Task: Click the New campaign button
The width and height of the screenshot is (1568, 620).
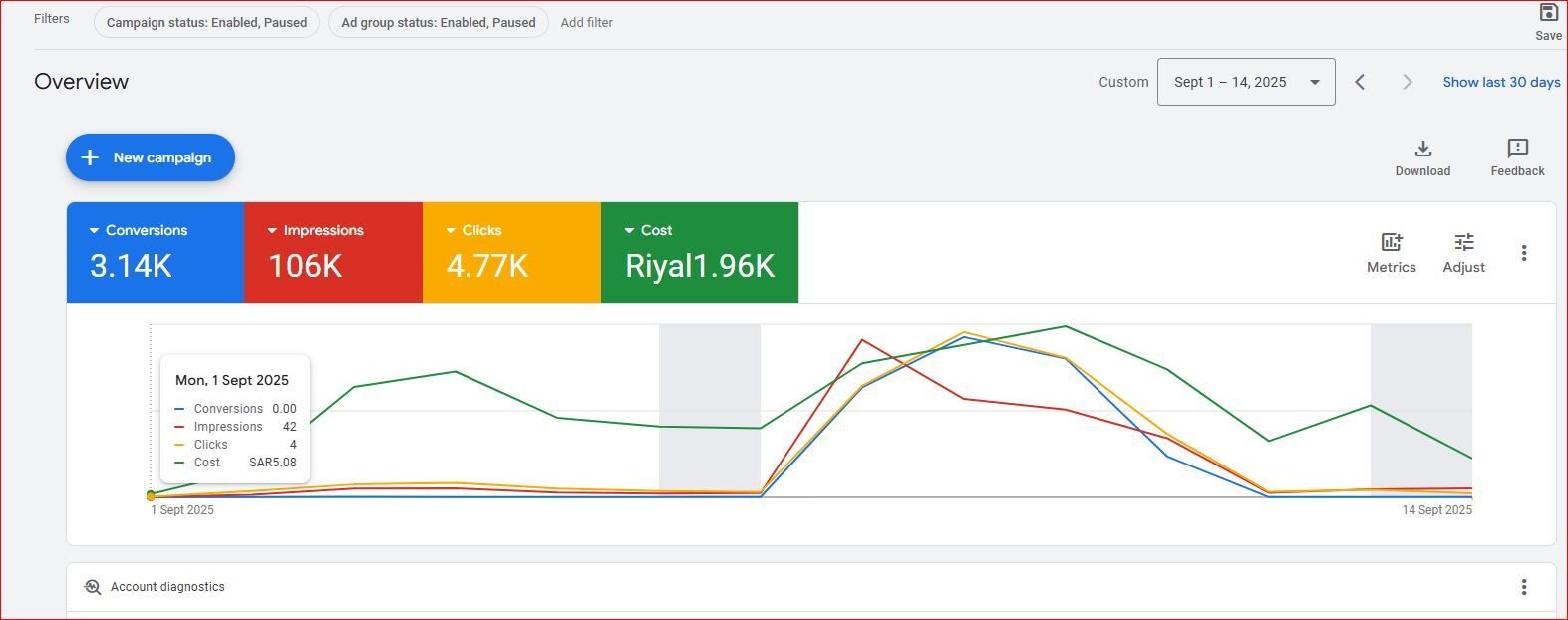Action: point(151,157)
